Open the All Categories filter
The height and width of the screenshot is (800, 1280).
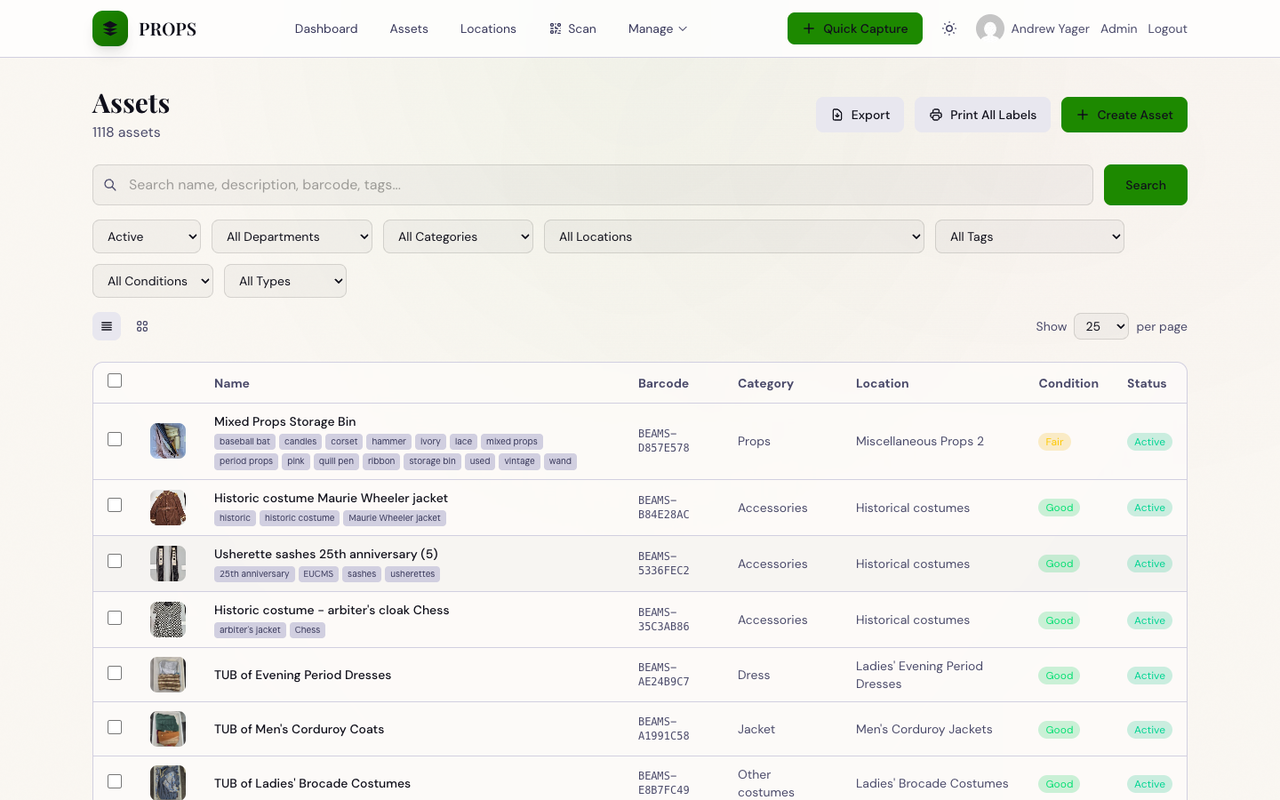pyautogui.click(x=458, y=237)
